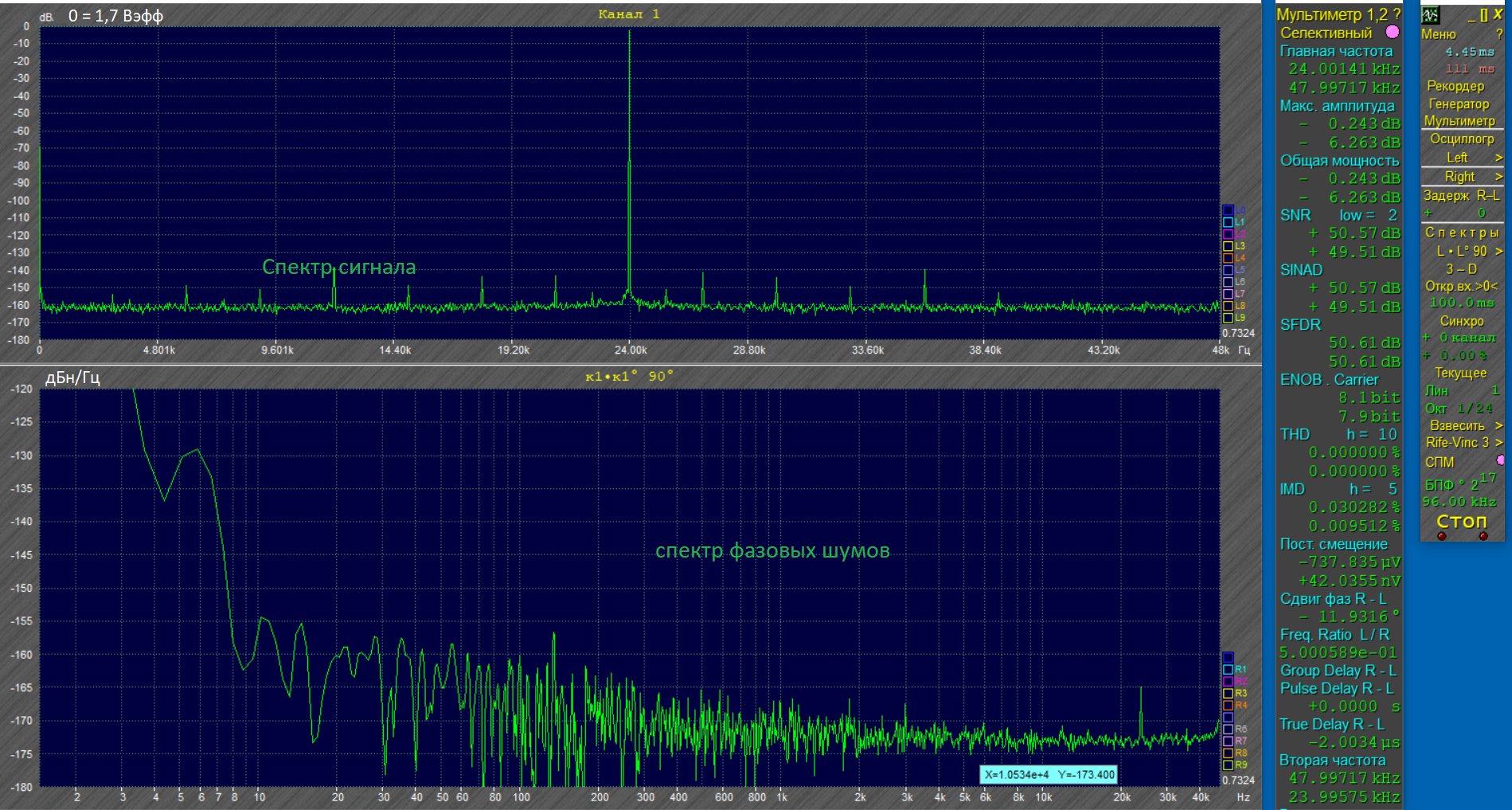This screenshot has width=1512, height=810.
Task: Toggle the L3 trace memory box
Action: tap(1228, 246)
